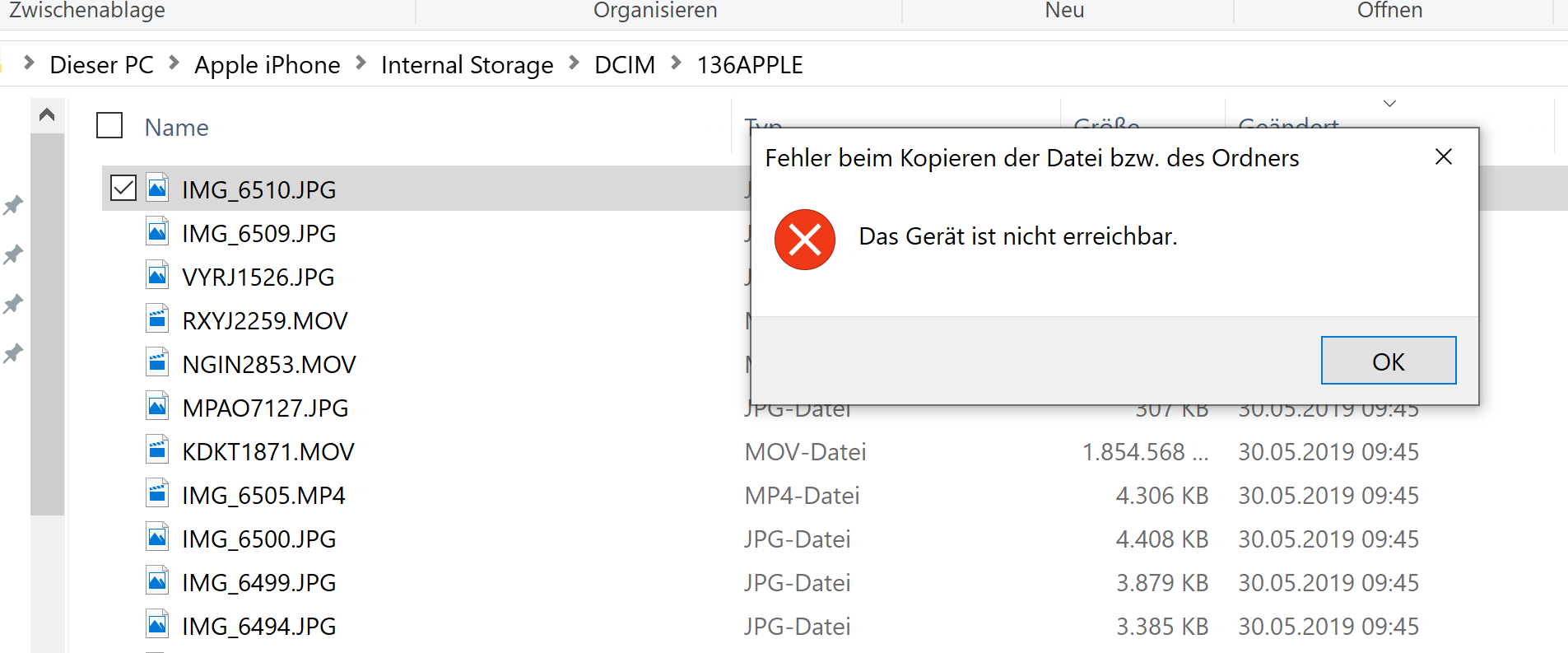Open the chevron dropdown after DCIM
1568x653 pixels.
click(676, 63)
